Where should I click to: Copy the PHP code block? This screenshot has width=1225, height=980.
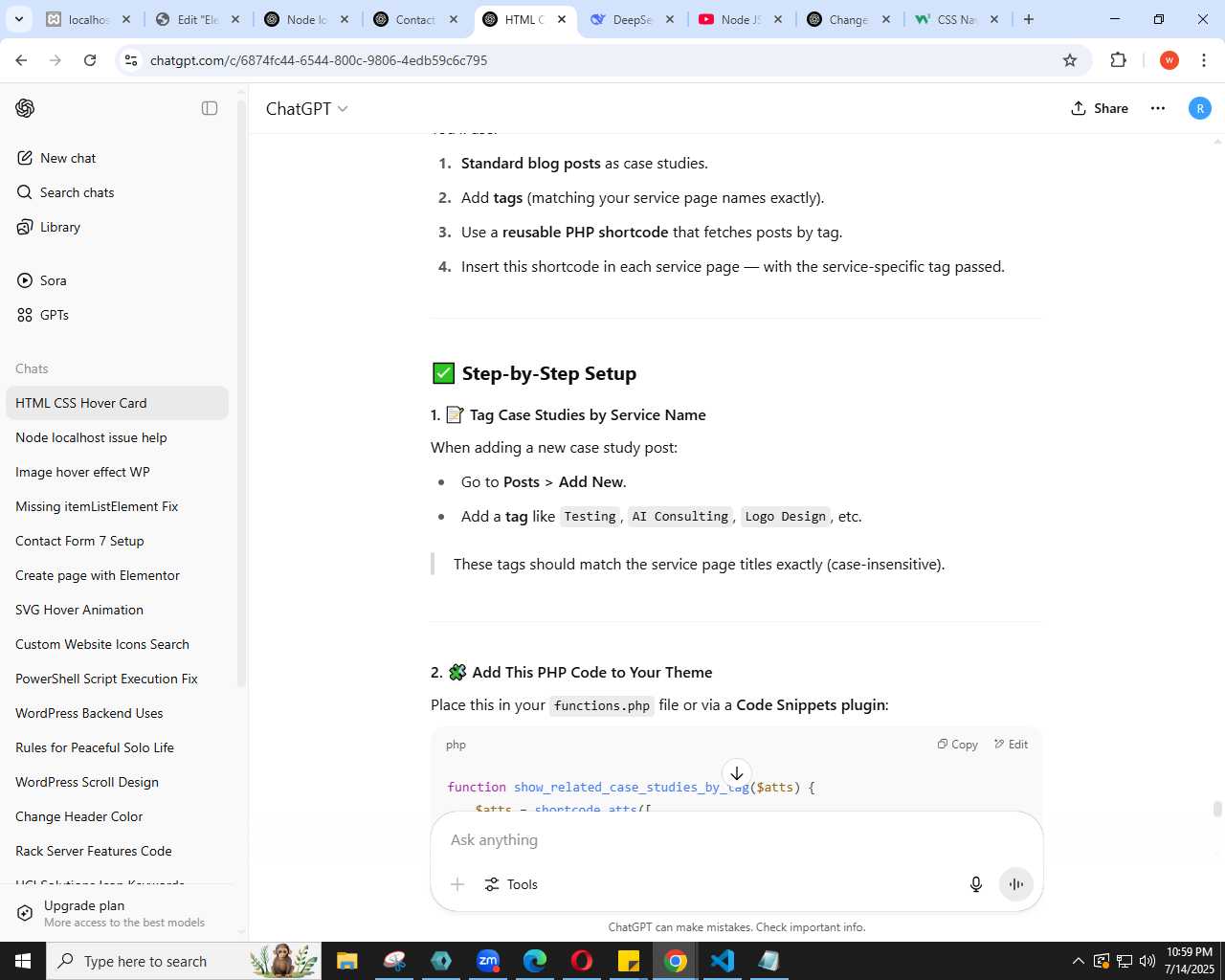tap(958, 745)
